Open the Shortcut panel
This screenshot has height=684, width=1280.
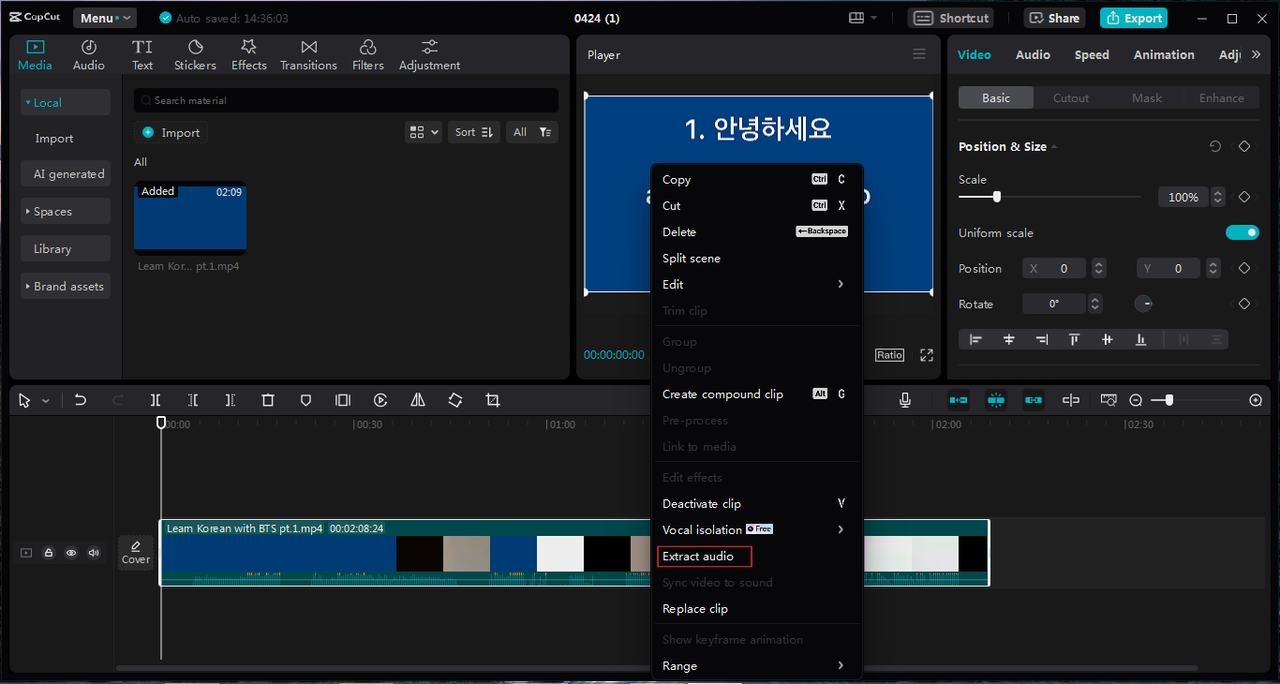pos(952,18)
